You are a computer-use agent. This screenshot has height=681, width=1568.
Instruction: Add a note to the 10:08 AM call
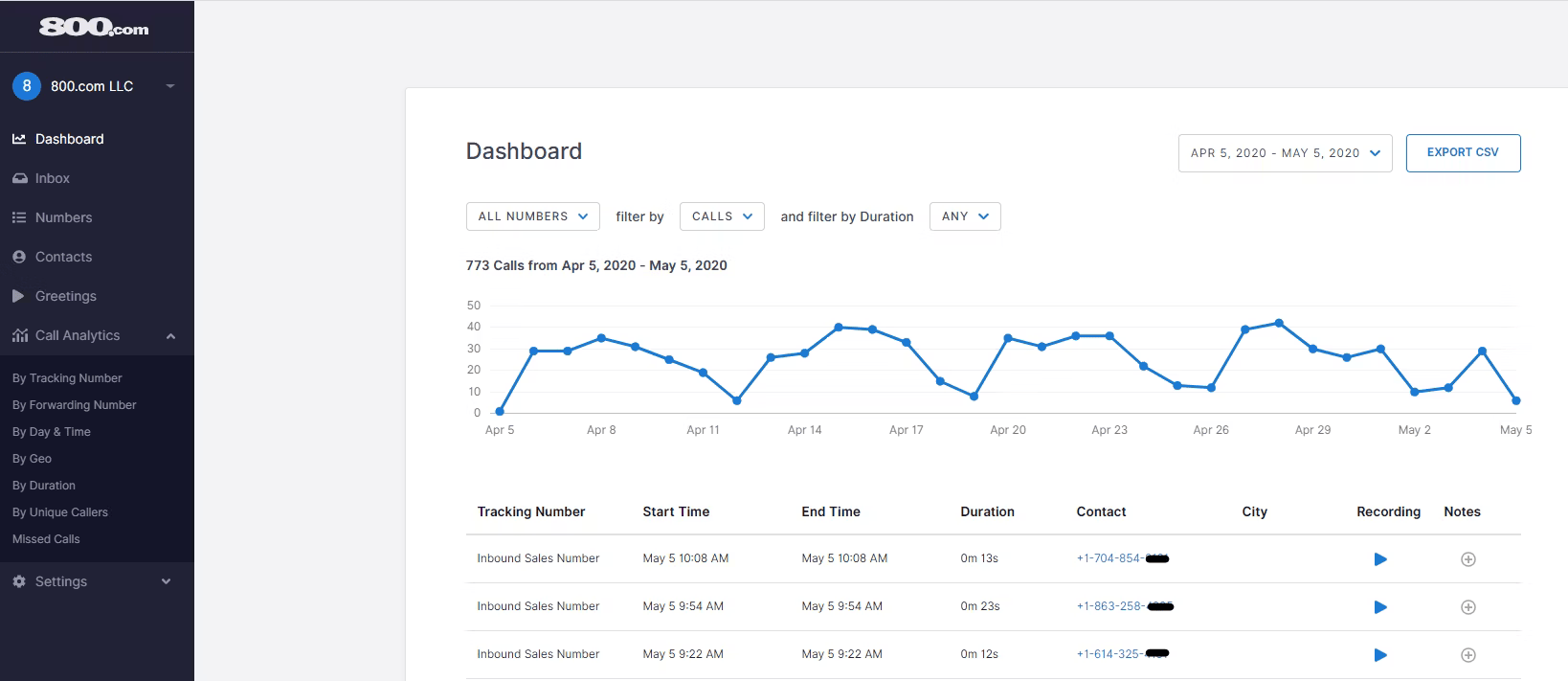click(1467, 559)
